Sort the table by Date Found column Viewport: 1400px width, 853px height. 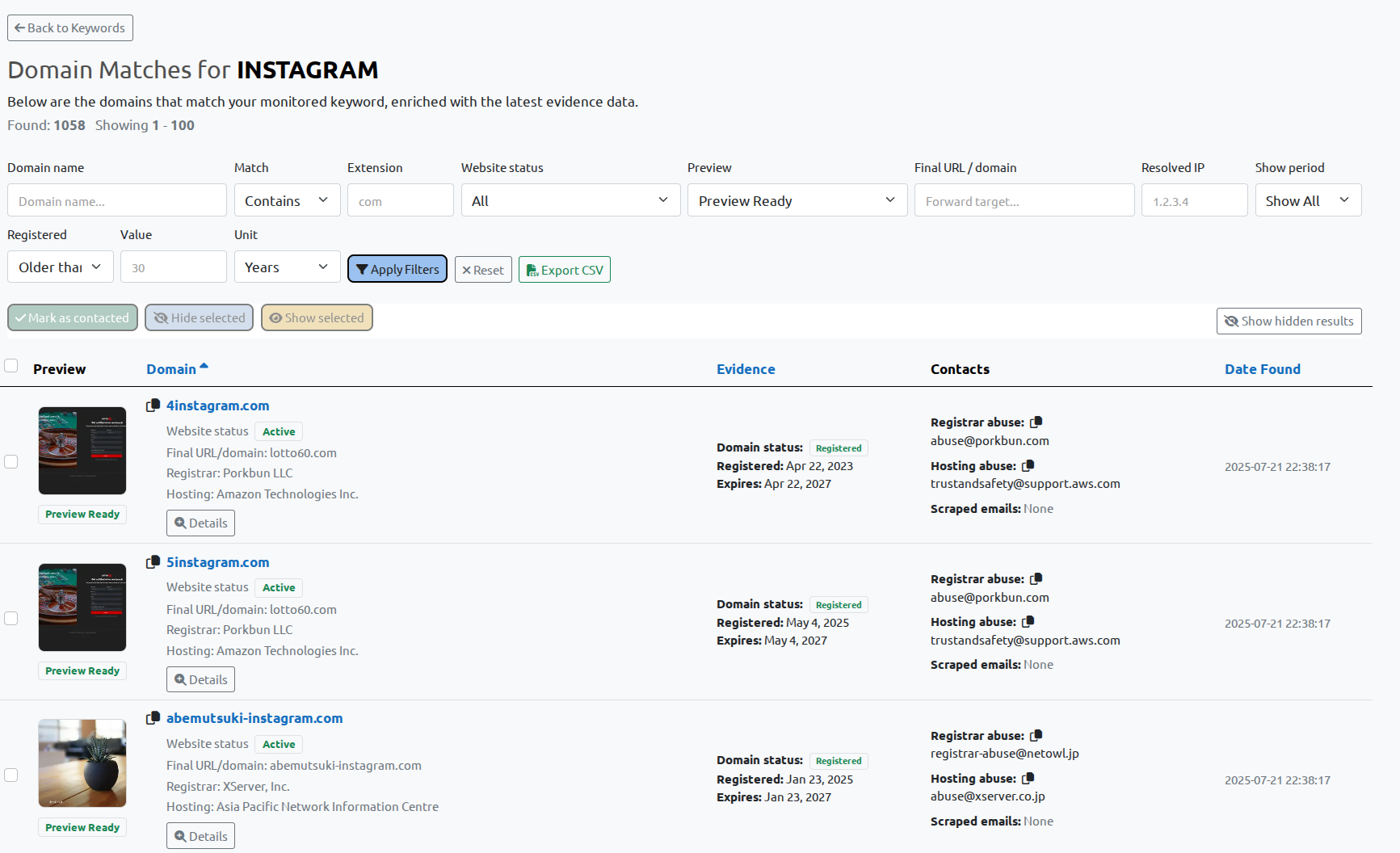pyautogui.click(x=1262, y=369)
